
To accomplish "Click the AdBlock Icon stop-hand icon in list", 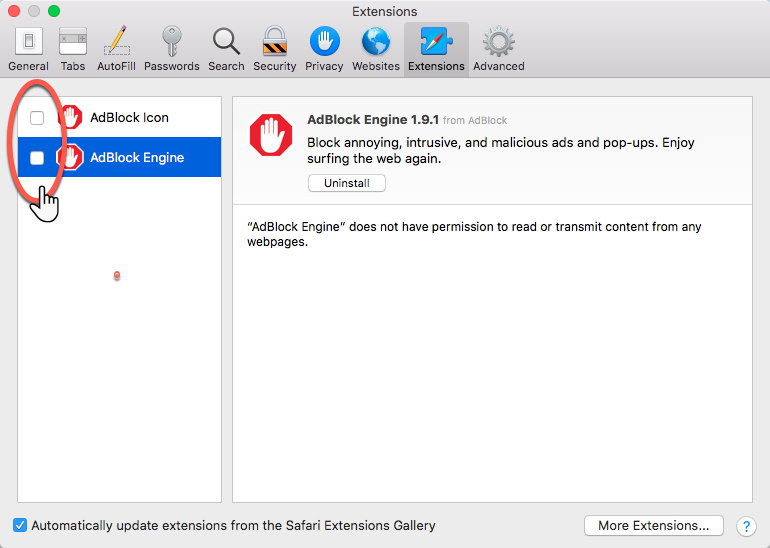I will click(70, 117).
